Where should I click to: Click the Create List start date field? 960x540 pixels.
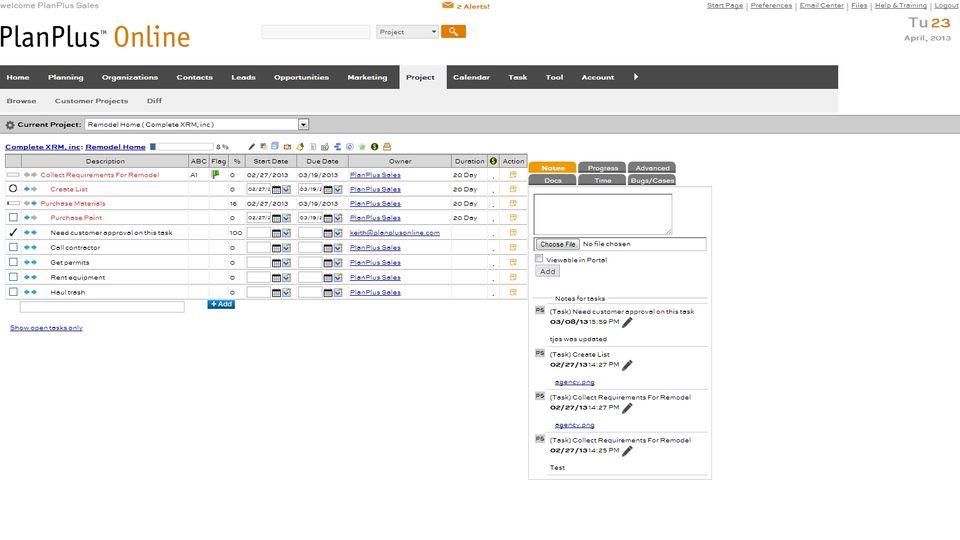tap(258, 189)
